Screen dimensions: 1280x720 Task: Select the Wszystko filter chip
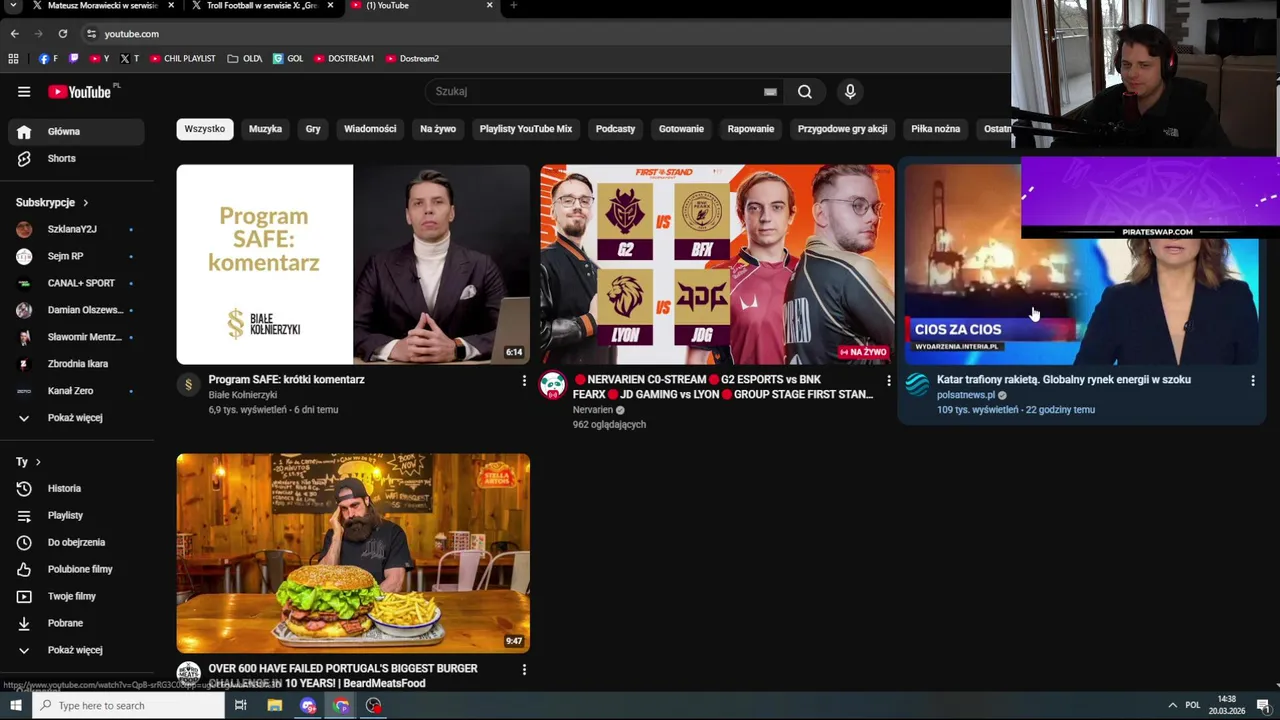[x=205, y=129]
